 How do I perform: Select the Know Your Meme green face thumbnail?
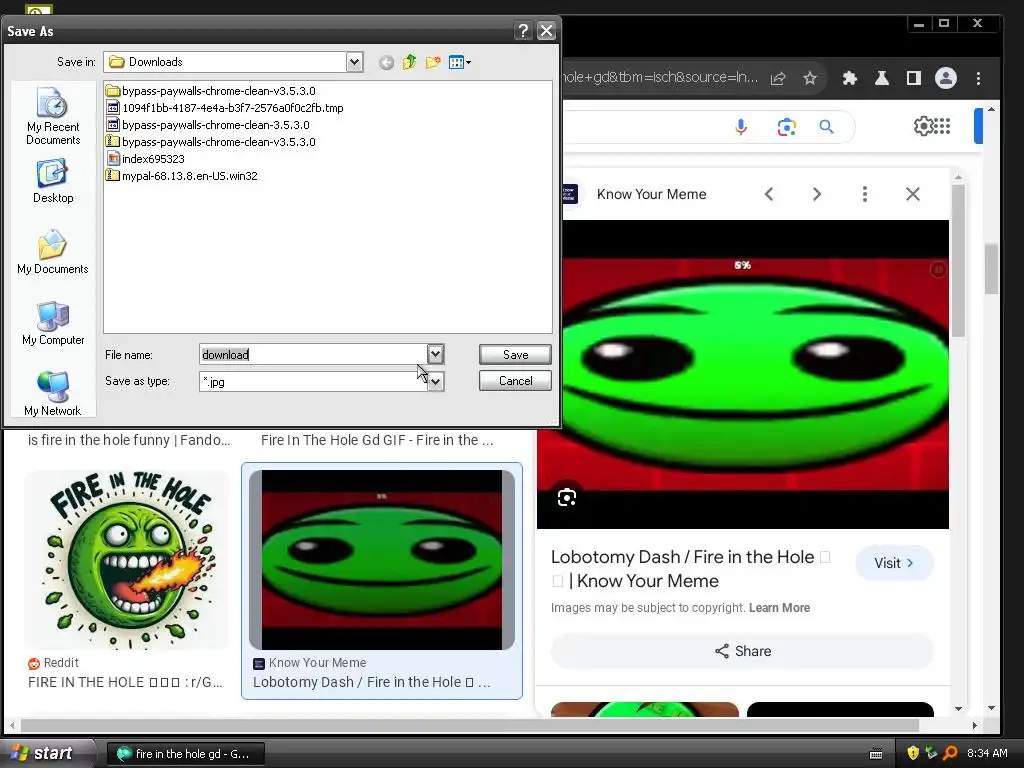(382, 560)
